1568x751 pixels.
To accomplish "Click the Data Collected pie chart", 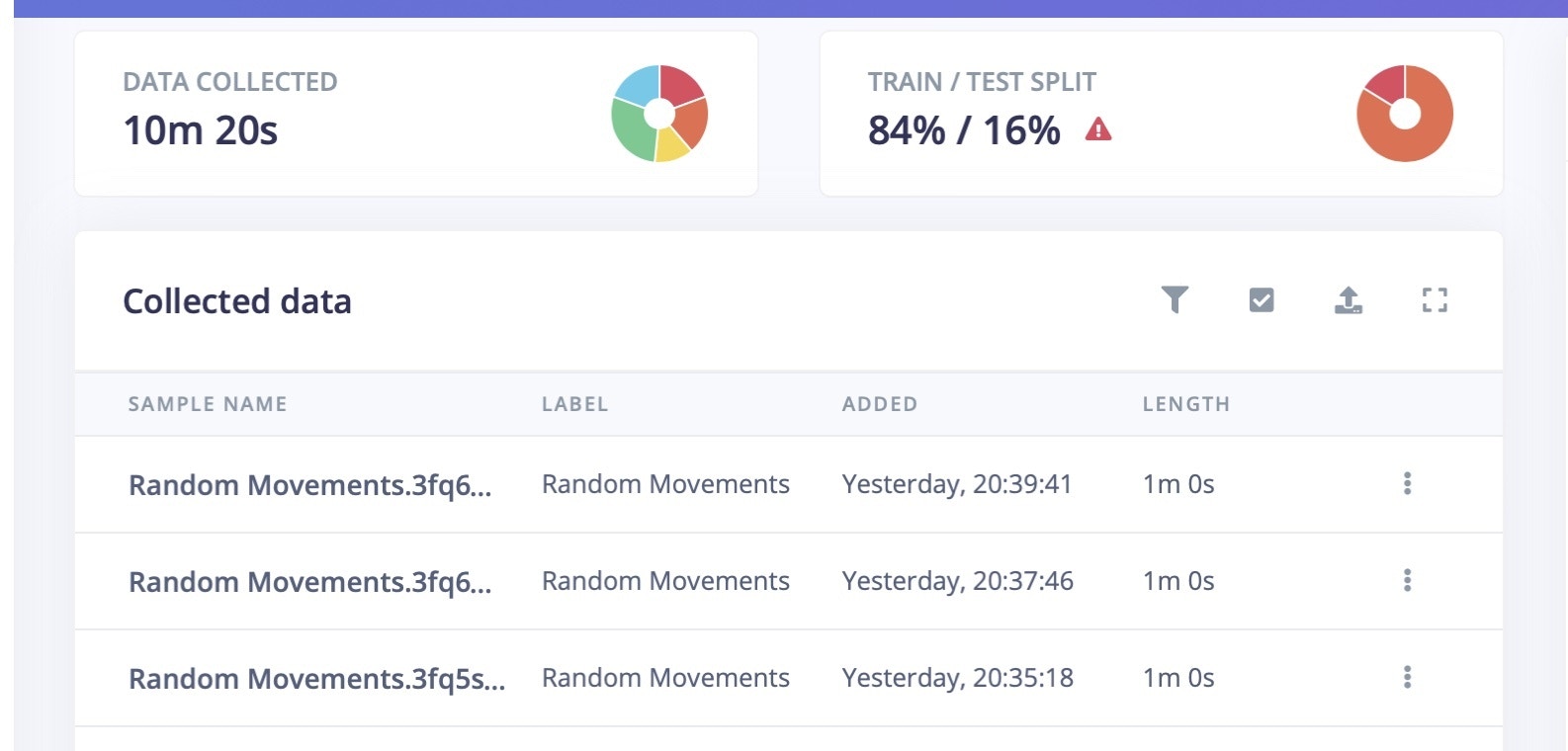I will coord(659,114).
